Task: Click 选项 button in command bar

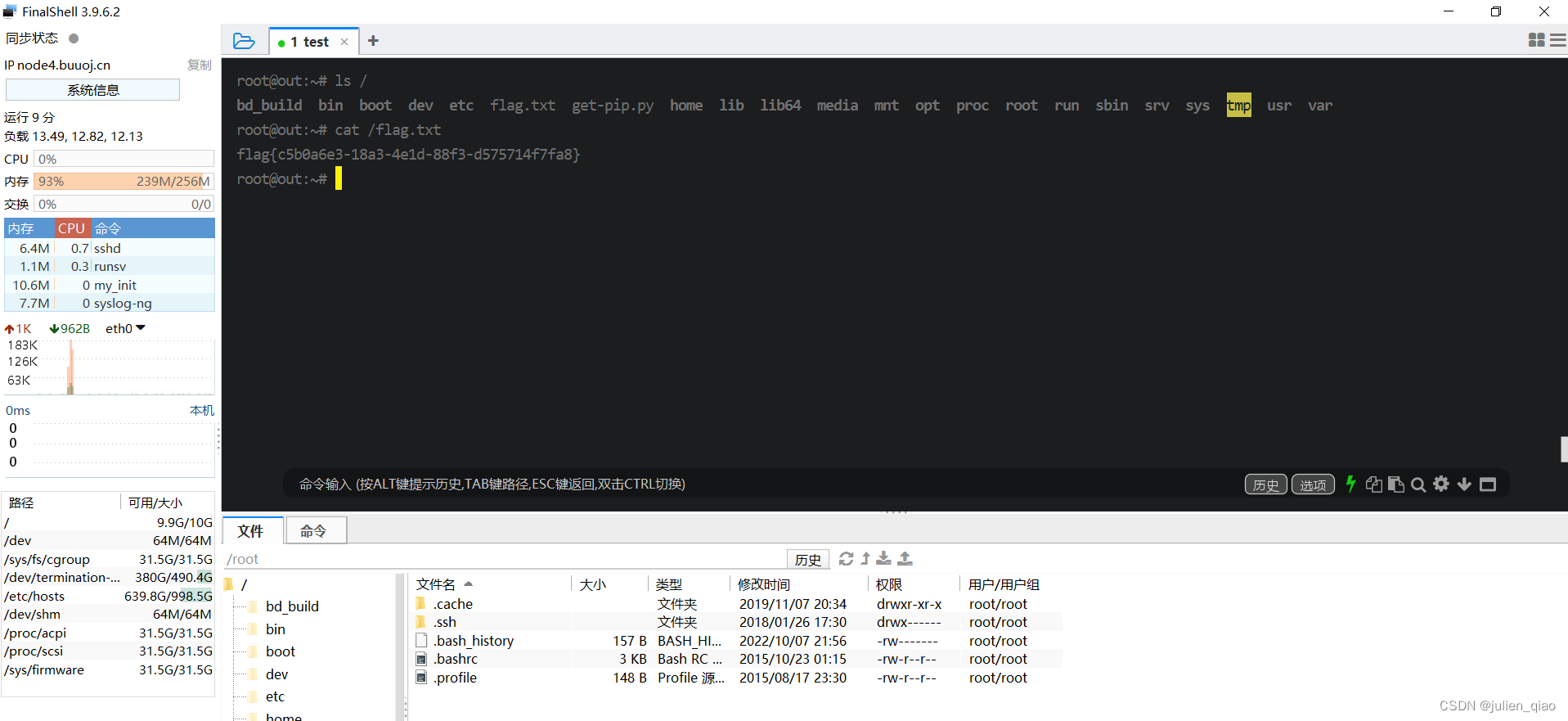Action: tap(1313, 484)
